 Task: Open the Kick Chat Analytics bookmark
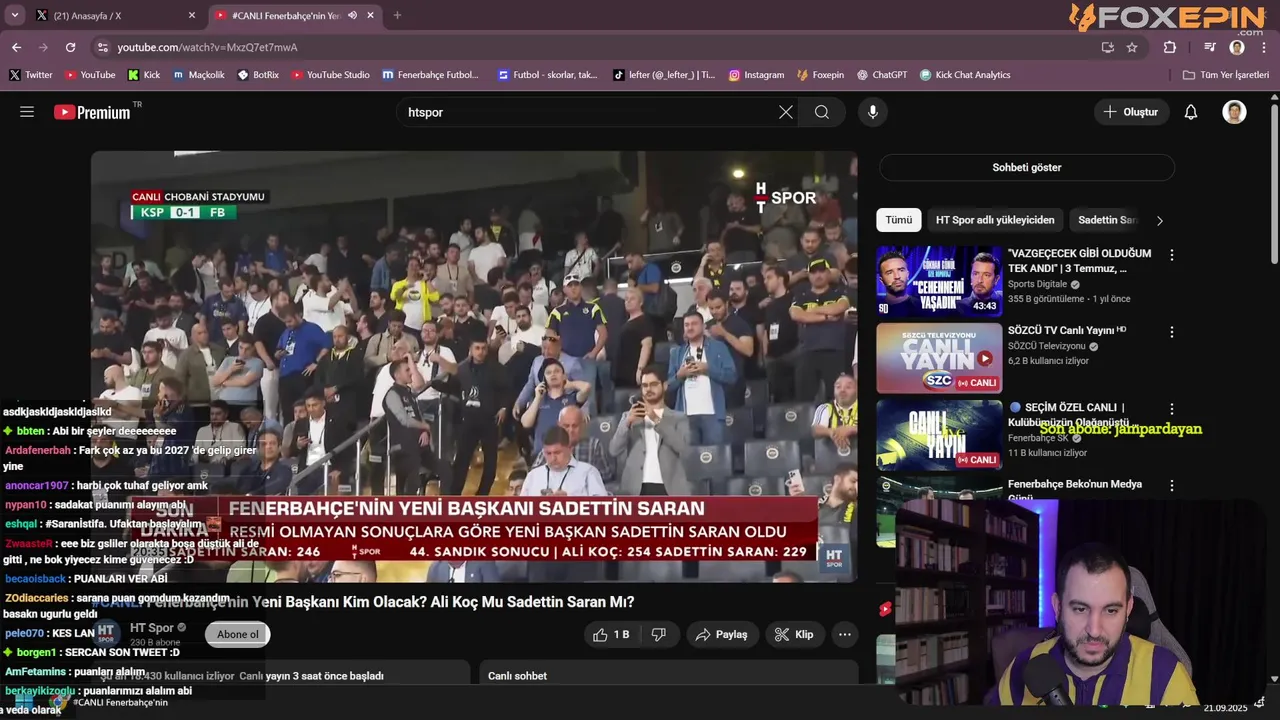pos(965,75)
